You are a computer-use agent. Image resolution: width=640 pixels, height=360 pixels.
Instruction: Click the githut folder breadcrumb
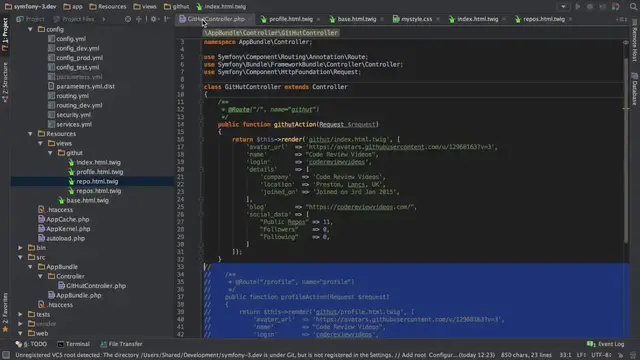pyautogui.click(x=177, y=7)
